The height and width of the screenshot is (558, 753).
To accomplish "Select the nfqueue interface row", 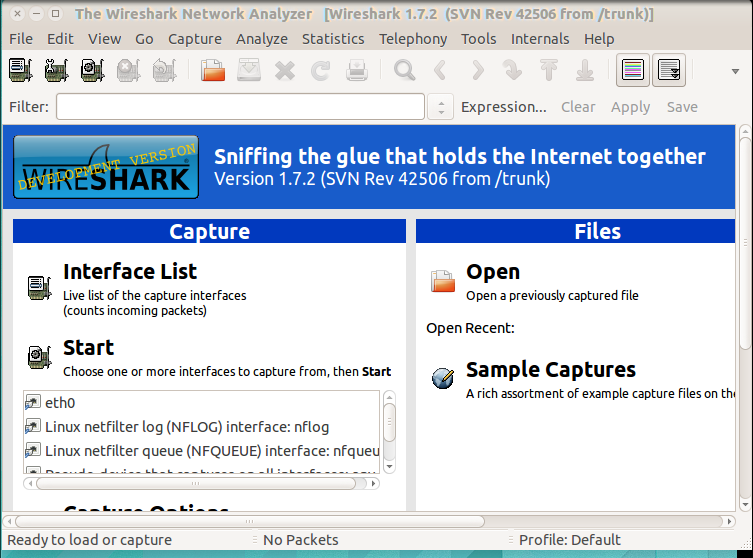I will [201, 450].
